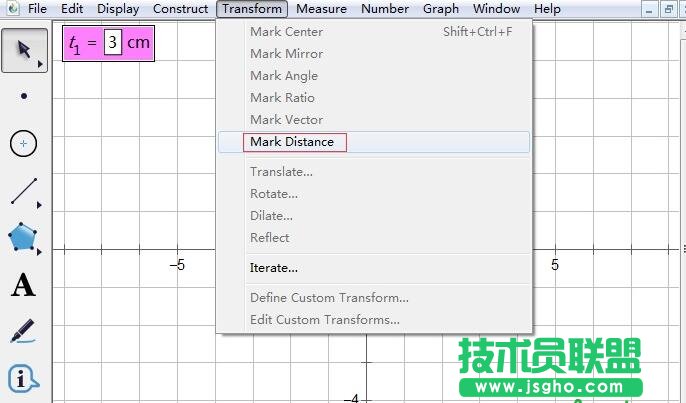Select the Marker pen tool
This screenshot has width=686, height=403.
click(x=23, y=331)
